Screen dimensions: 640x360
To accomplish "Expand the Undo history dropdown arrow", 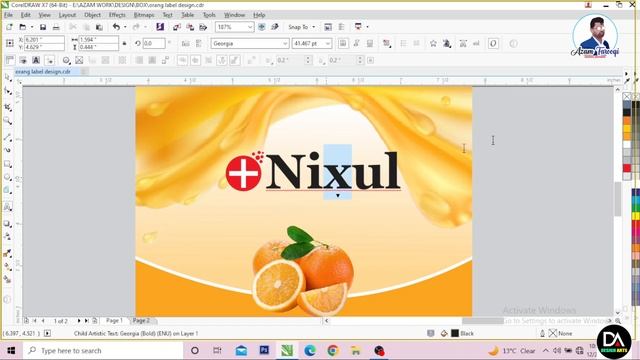I will 125,27.
